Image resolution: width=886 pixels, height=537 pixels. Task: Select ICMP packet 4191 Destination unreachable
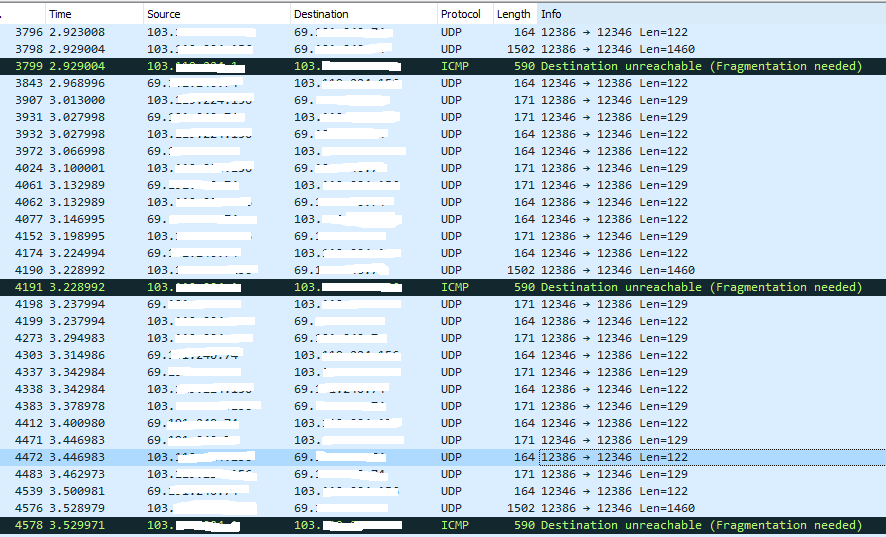pos(443,287)
